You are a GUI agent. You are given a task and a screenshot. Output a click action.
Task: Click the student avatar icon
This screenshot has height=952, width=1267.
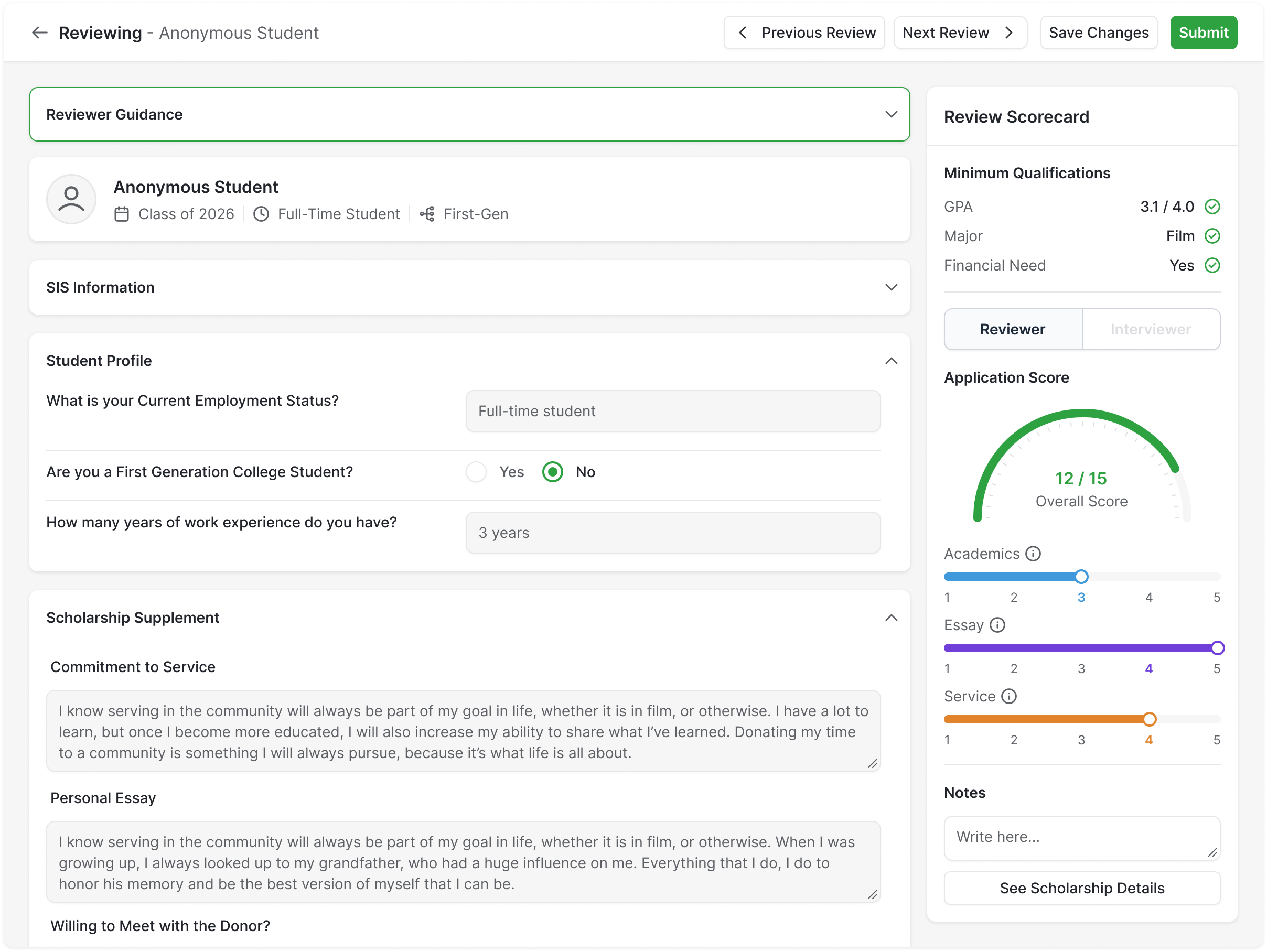pyautogui.click(x=71, y=199)
